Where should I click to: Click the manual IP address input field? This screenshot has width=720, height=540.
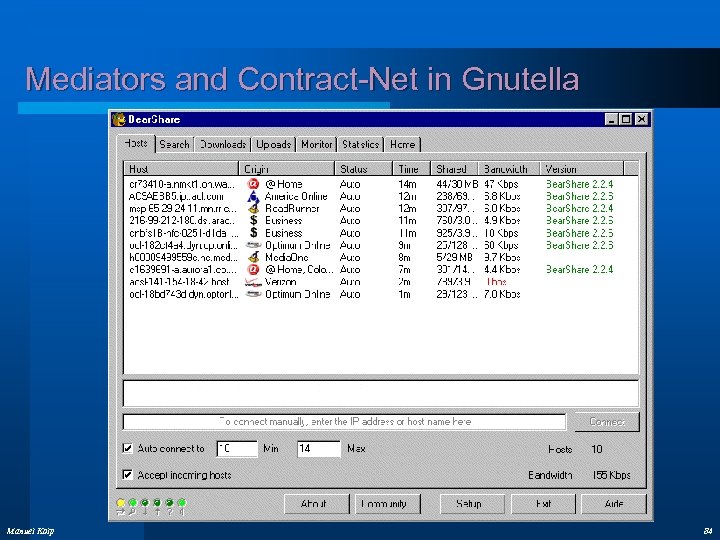coord(344,422)
